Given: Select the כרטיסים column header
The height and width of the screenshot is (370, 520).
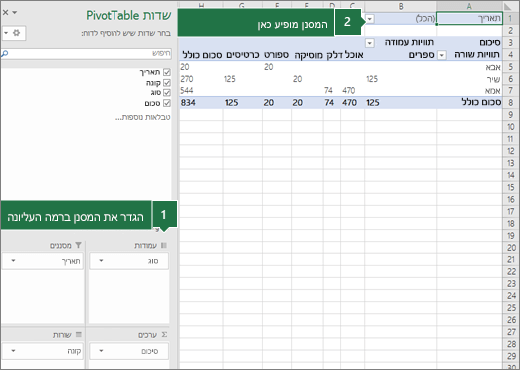Looking at the screenshot, I should coord(243,55).
